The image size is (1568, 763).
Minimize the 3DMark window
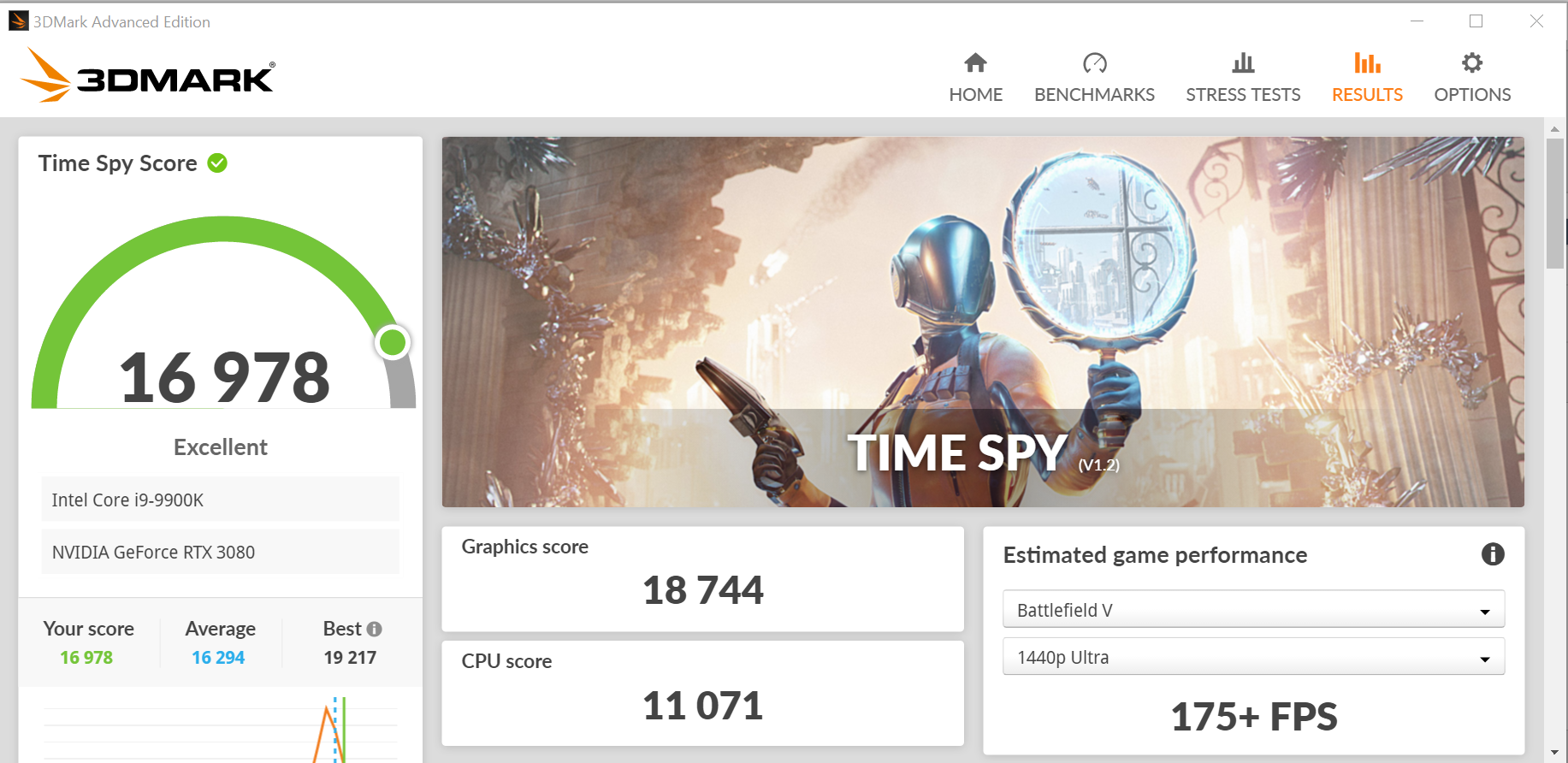1417,21
